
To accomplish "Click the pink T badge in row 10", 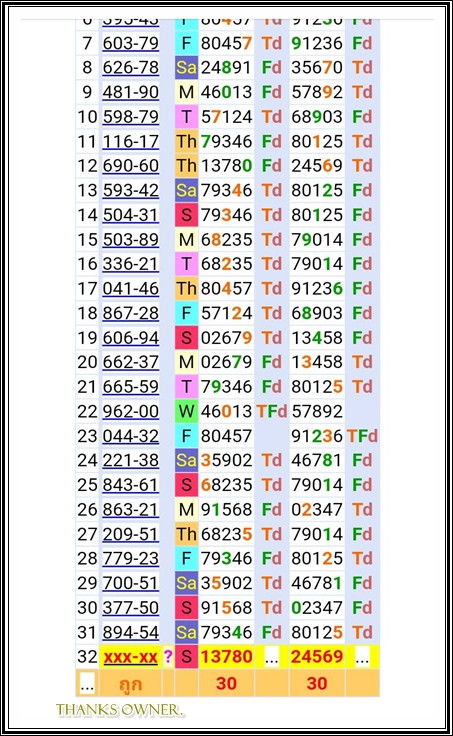I will click(186, 117).
